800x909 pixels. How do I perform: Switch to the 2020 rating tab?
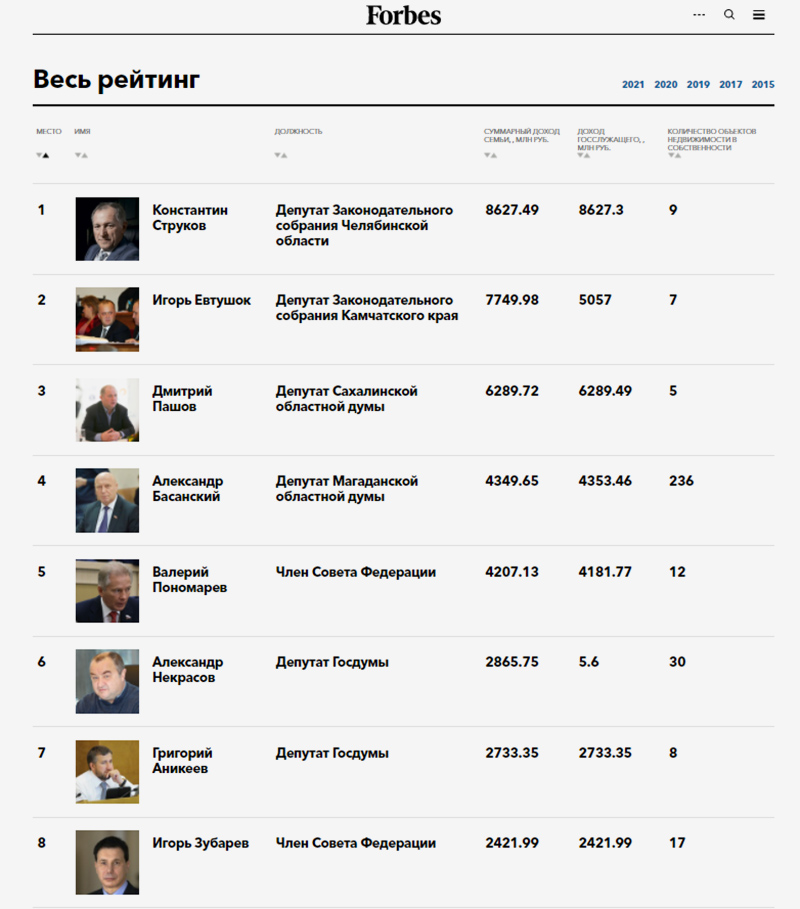tap(666, 85)
